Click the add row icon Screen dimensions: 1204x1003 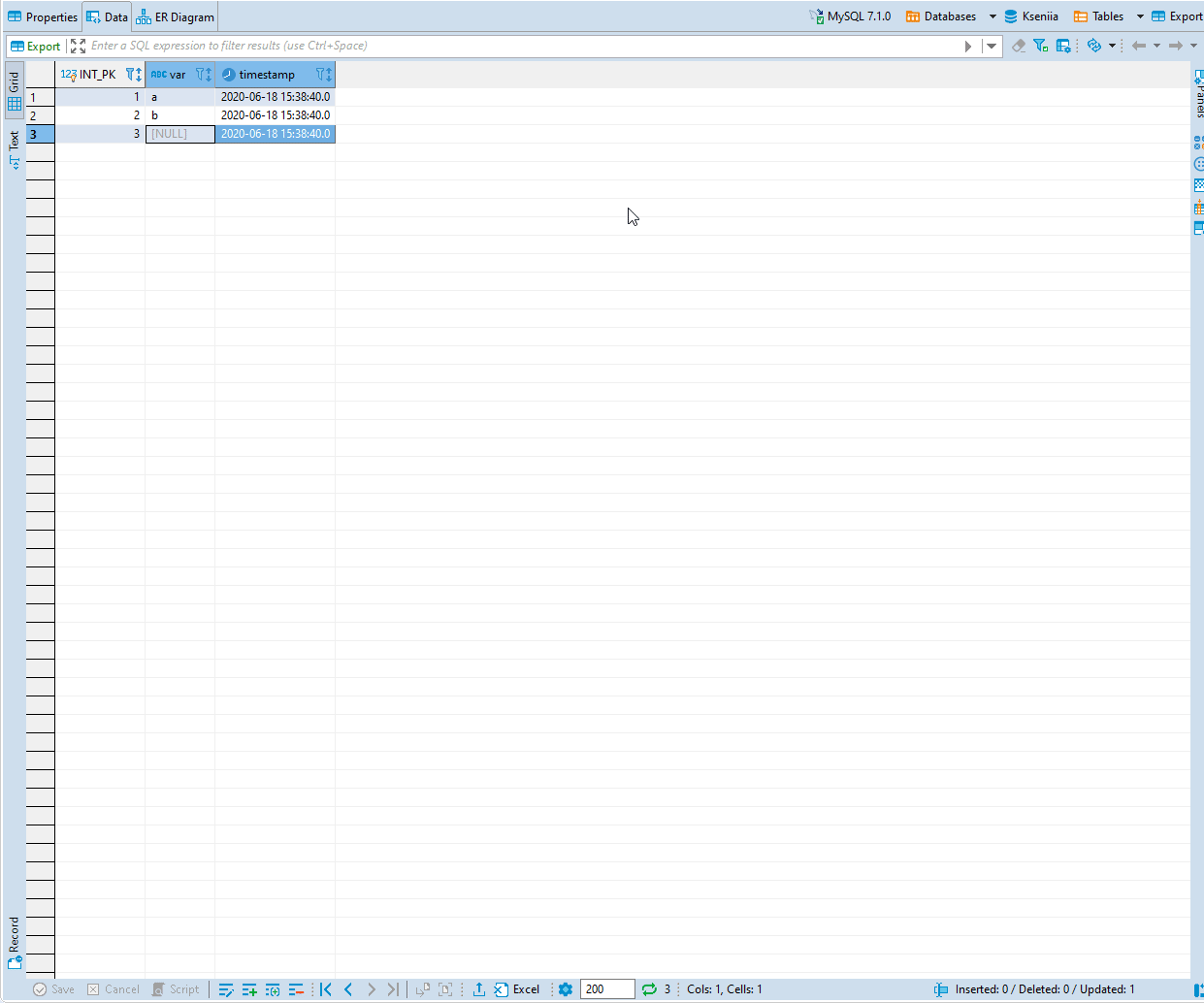coord(249,989)
